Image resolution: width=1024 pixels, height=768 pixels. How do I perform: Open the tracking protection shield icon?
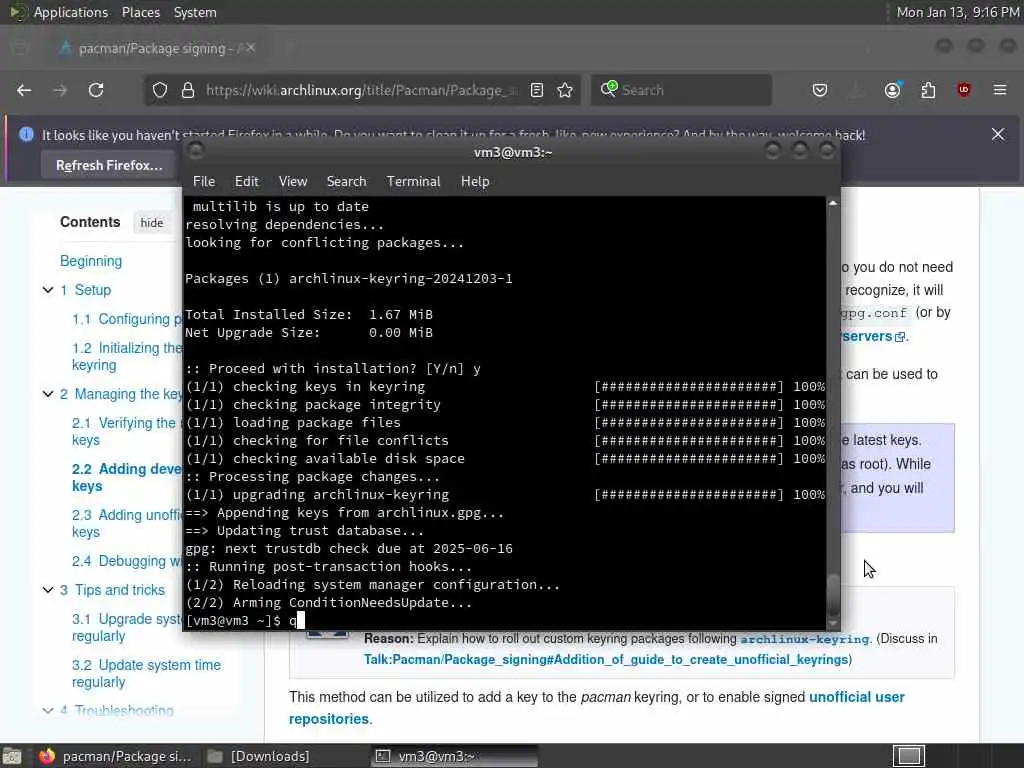[x=160, y=90]
